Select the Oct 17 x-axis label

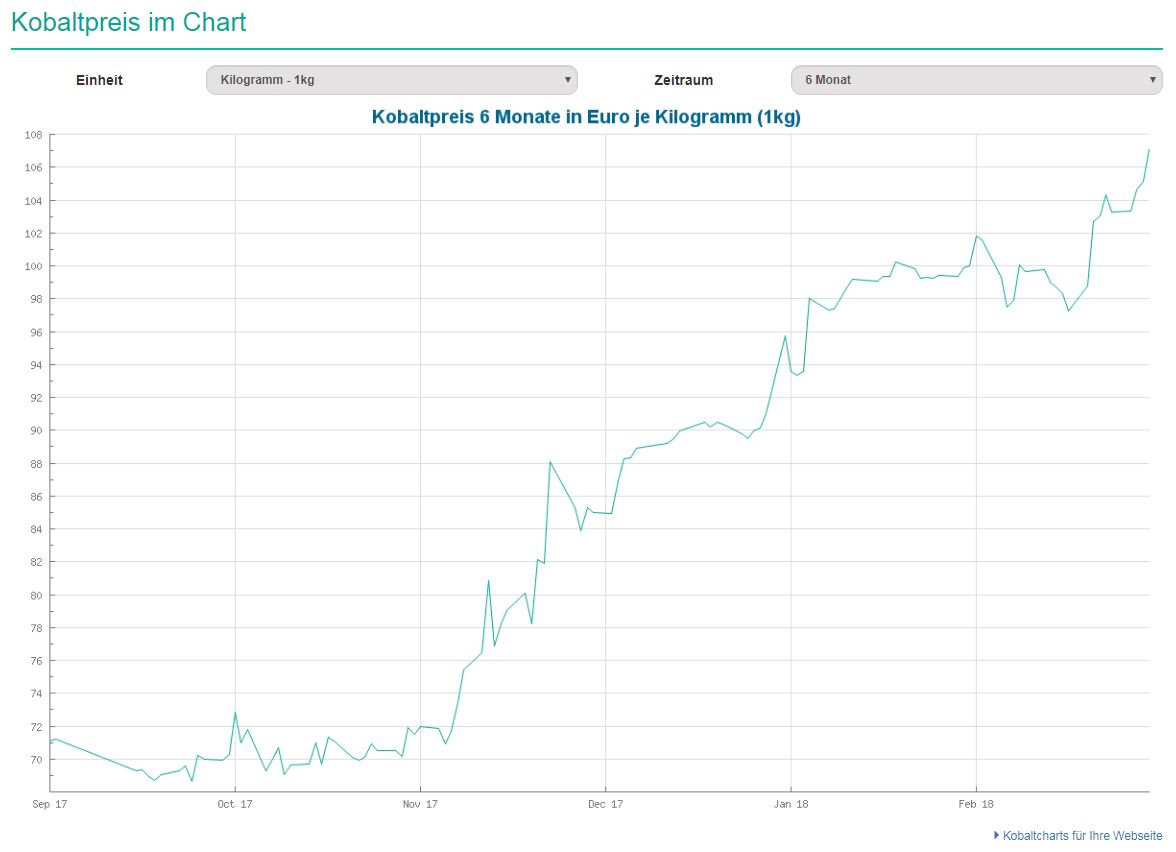coord(235,803)
